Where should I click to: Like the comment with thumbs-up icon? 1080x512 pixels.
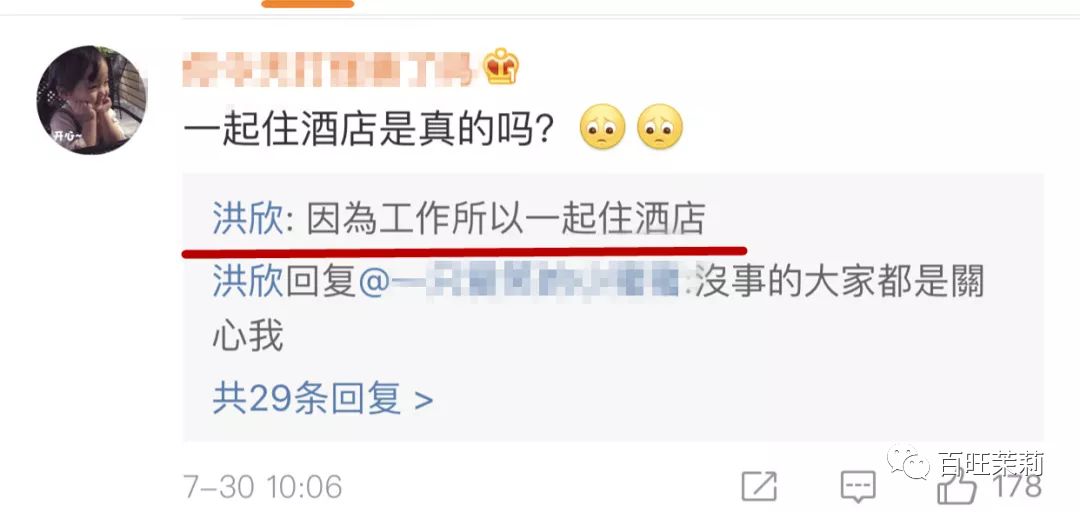pos(957,485)
